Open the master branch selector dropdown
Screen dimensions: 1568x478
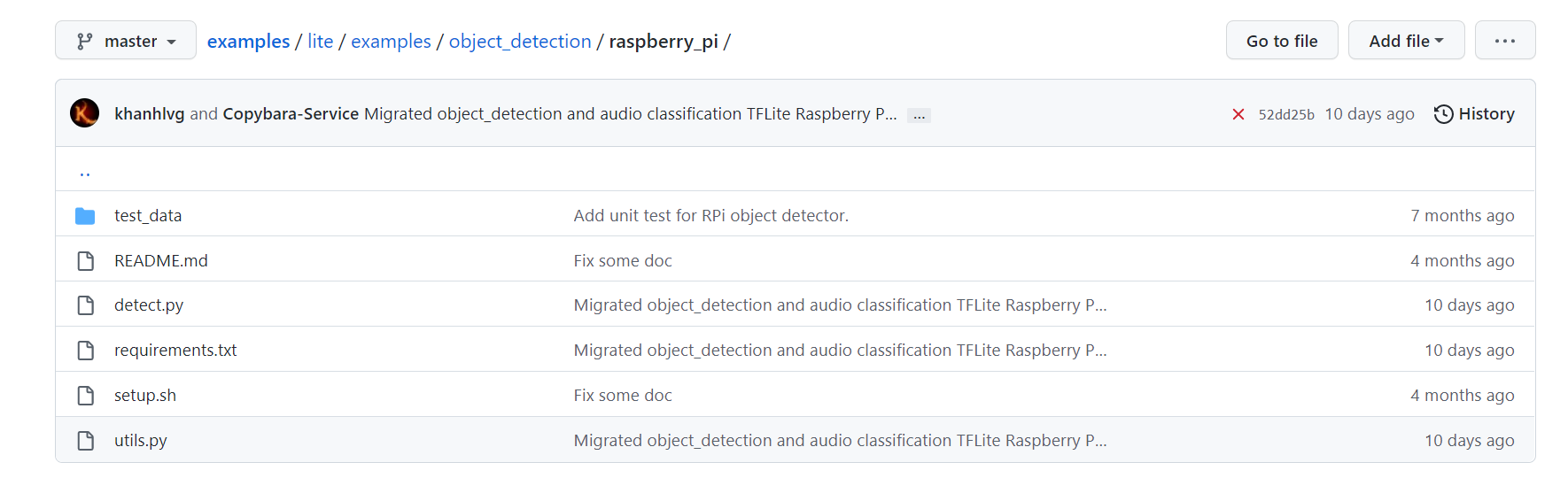click(x=126, y=41)
